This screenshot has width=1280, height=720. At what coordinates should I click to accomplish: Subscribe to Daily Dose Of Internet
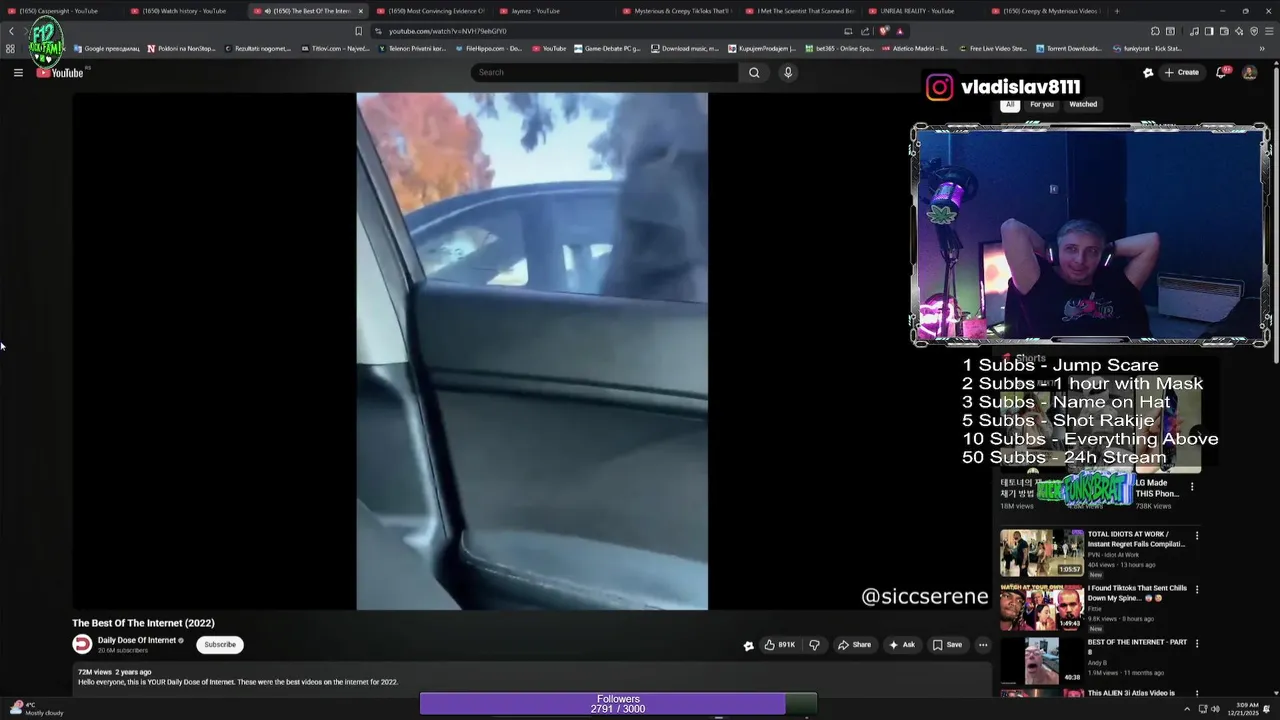tap(220, 645)
